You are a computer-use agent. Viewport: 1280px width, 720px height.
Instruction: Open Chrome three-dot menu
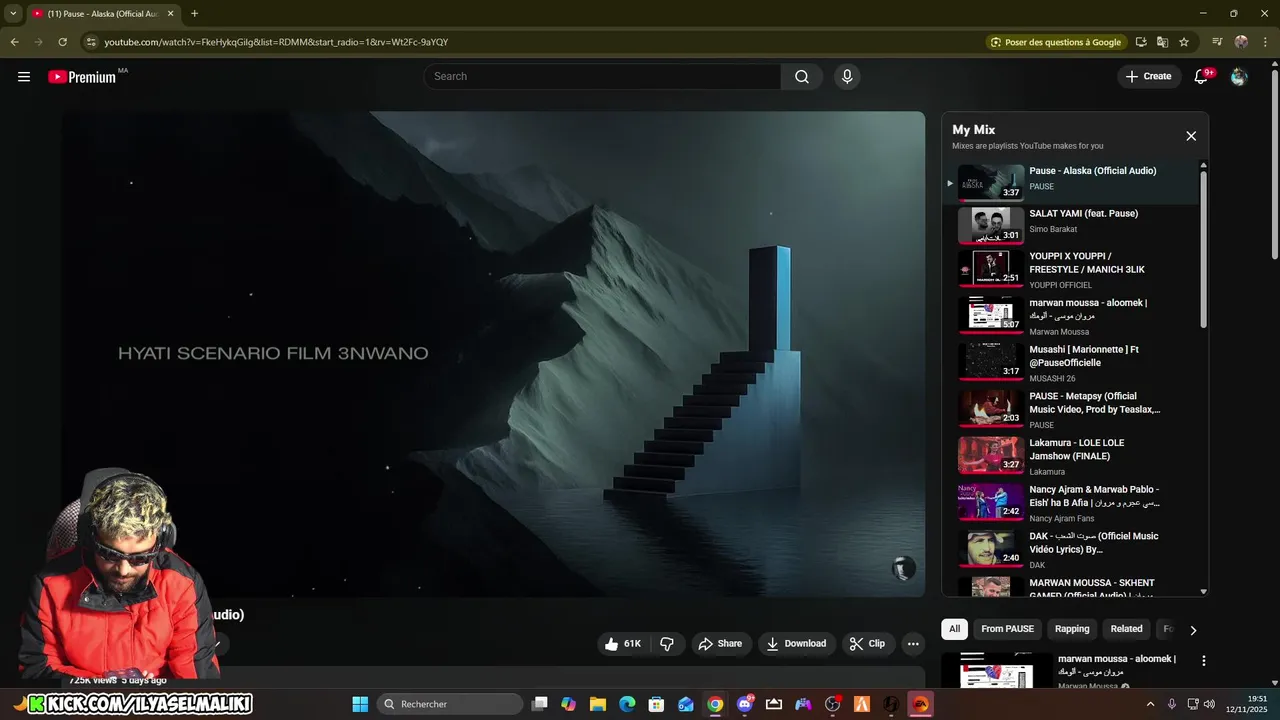click(1264, 42)
